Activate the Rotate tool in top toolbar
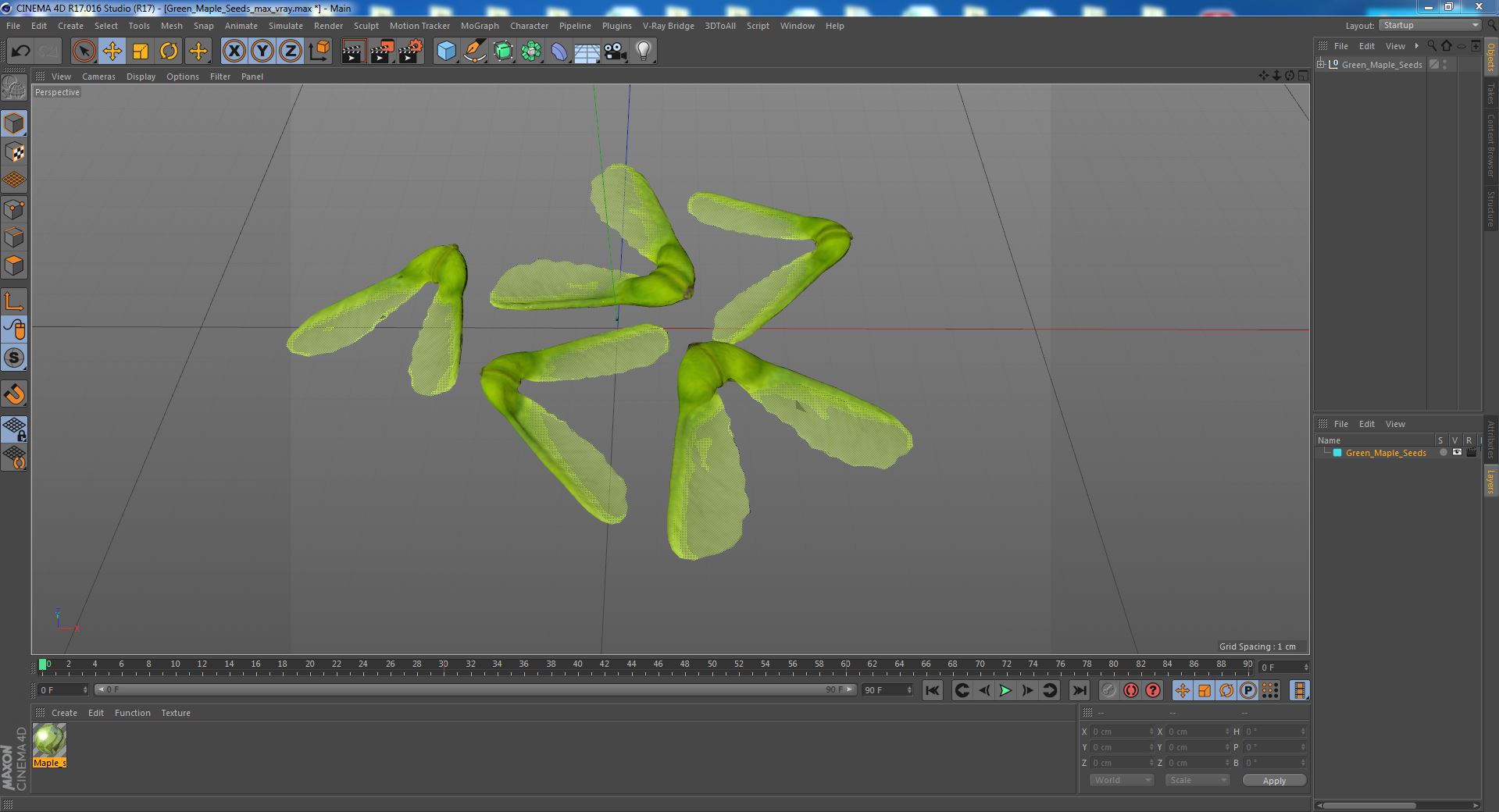The width and height of the screenshot is (1499, 812). [169, 52]
